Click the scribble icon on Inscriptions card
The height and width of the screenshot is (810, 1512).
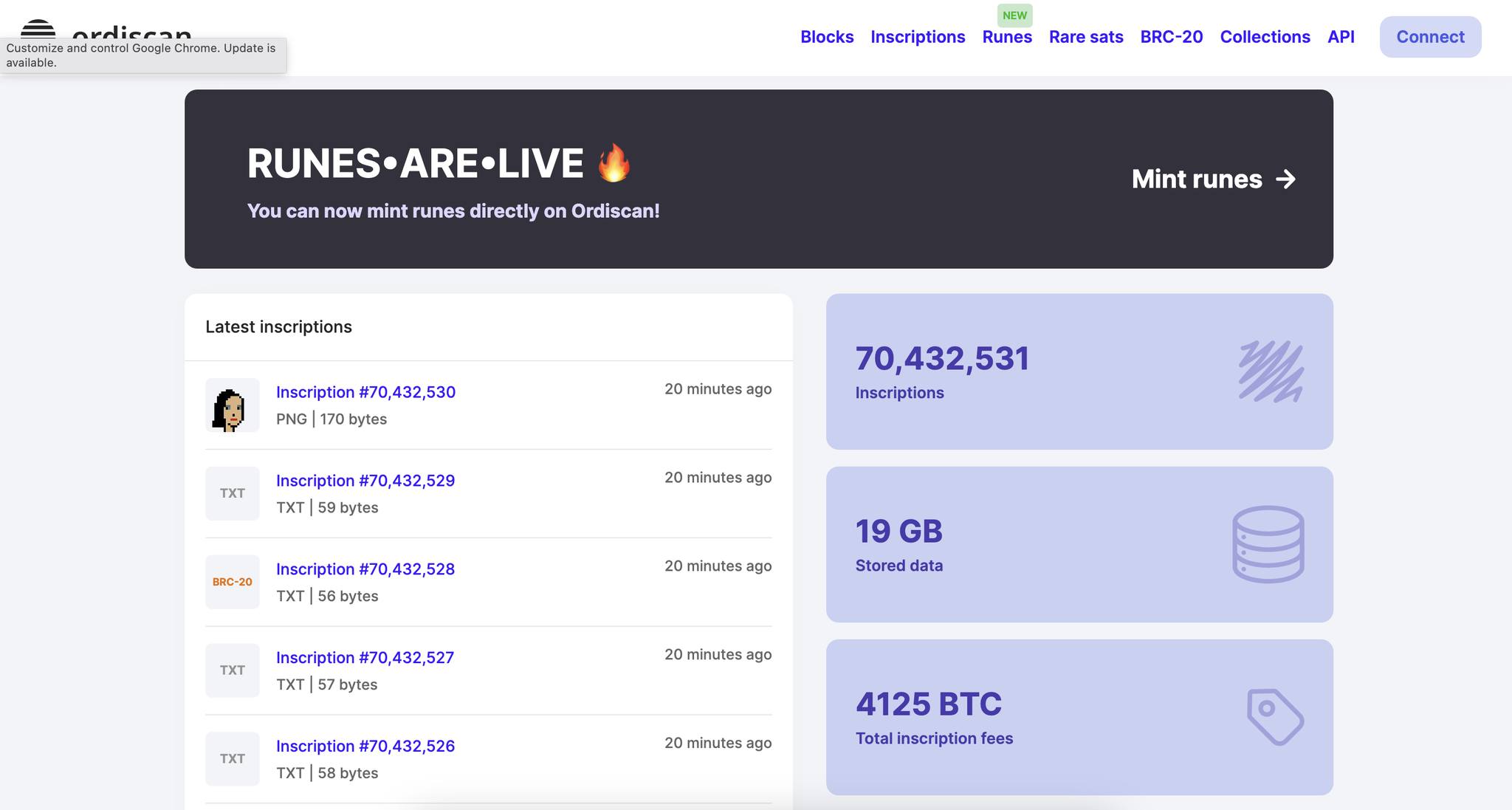pos(1271,371)
